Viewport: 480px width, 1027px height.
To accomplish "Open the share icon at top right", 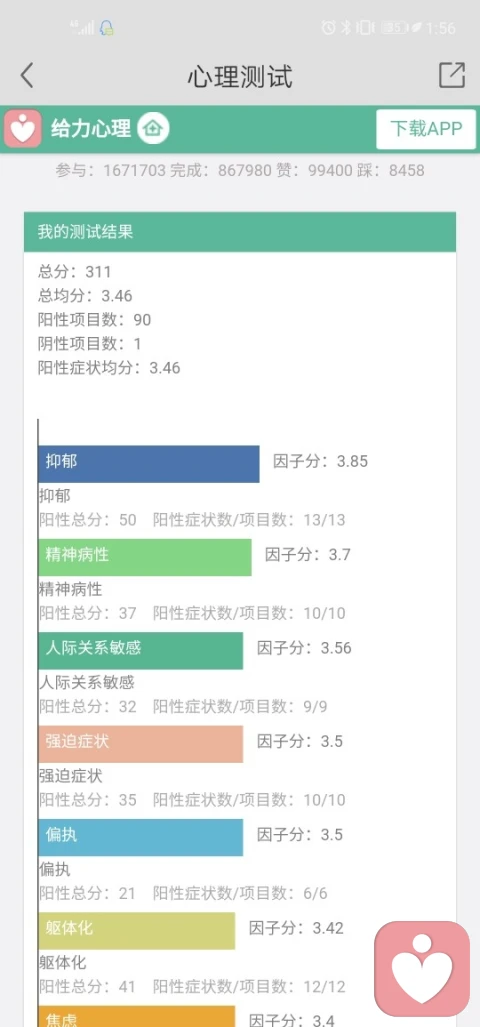I will pyautogui.click(x=452, y=75).
